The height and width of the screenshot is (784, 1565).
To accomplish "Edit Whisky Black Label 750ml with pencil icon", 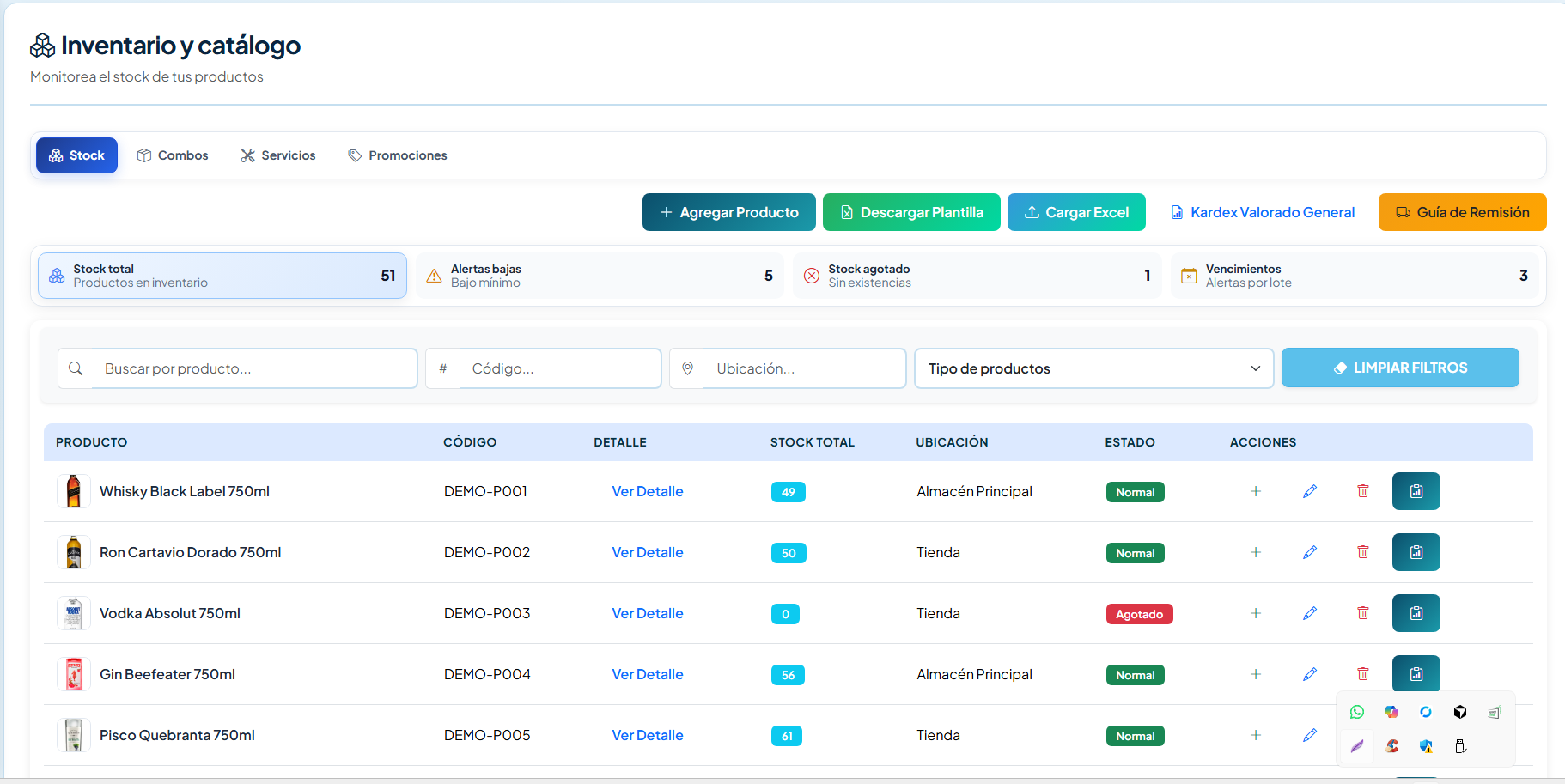I will pyautogui.click(x=1310, y=491).
